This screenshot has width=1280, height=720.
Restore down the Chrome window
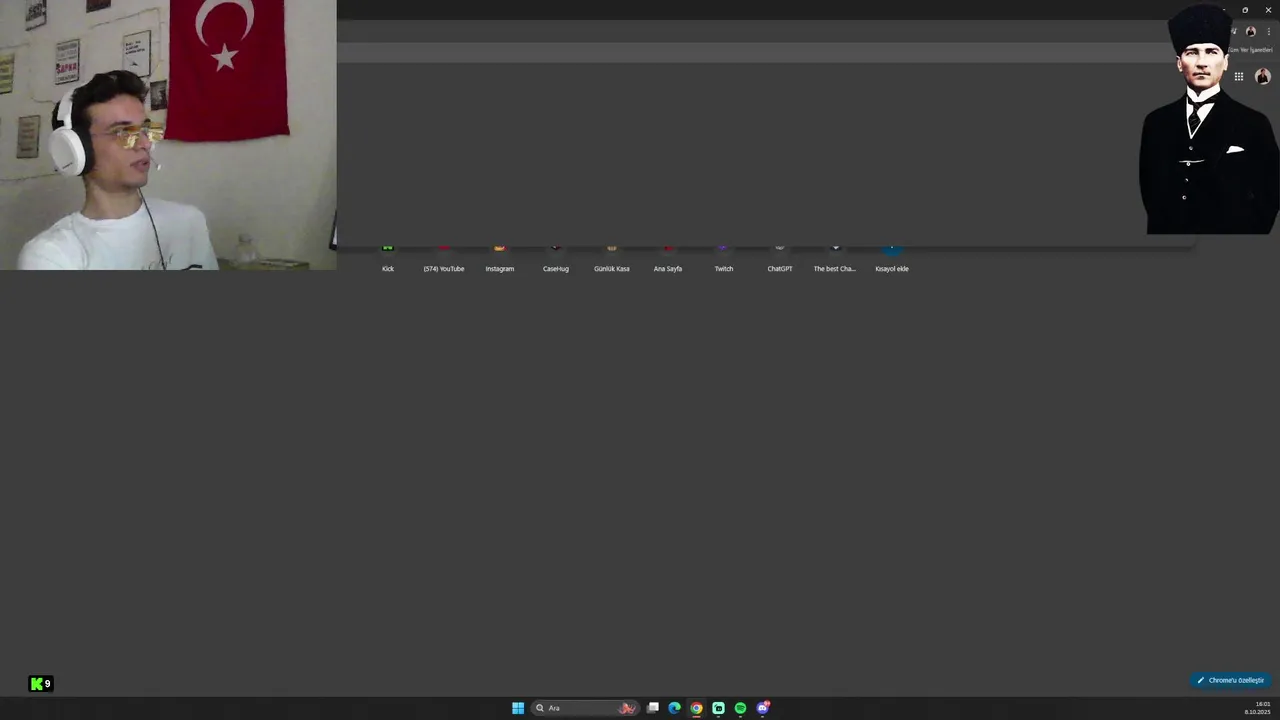[x=1245, y=10]
